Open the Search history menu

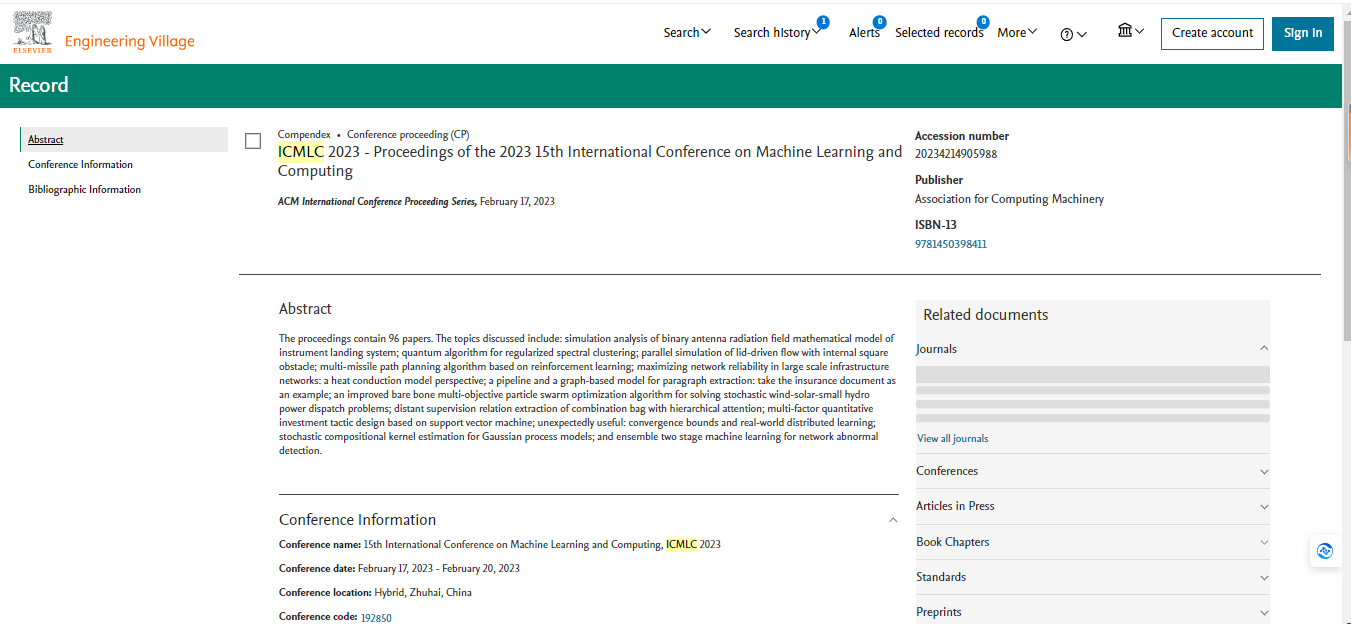pyautogui.click(x=776, y=33)
